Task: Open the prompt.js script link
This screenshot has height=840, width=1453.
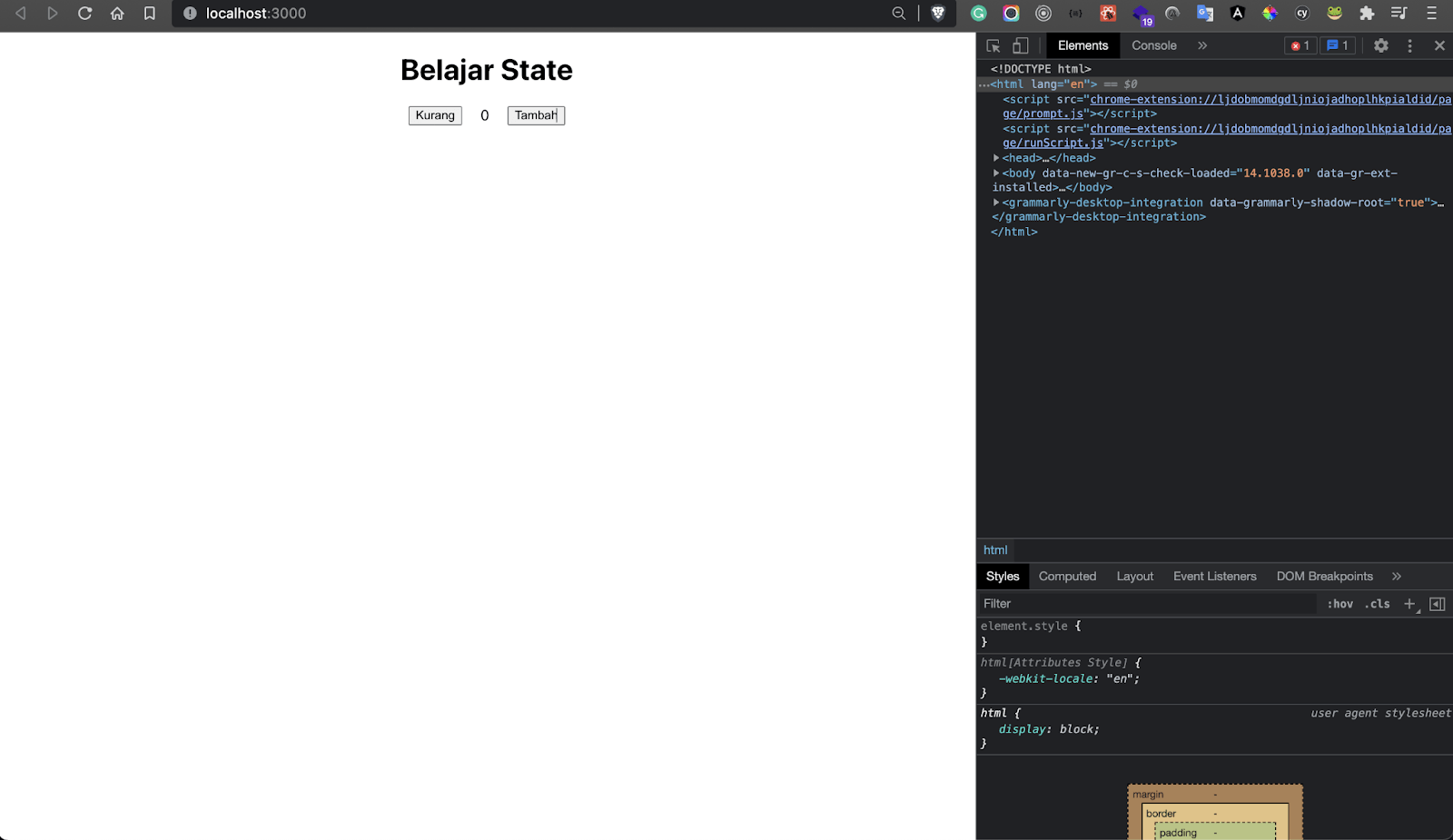Action: [x=1226, y=106]
